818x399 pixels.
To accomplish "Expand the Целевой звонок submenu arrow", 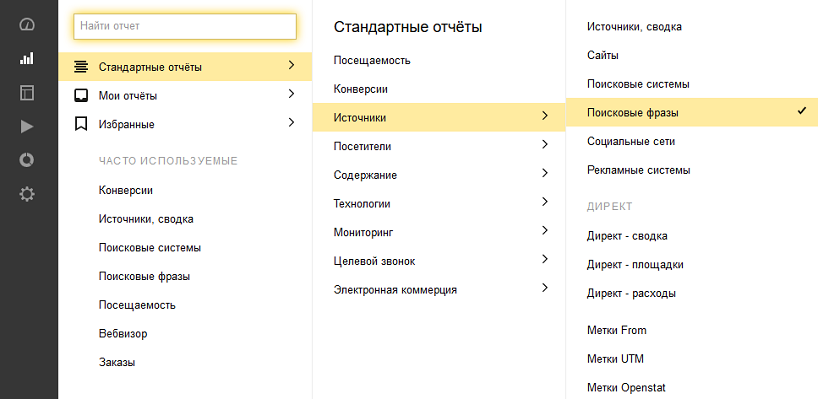I will [x=545, y=259].
